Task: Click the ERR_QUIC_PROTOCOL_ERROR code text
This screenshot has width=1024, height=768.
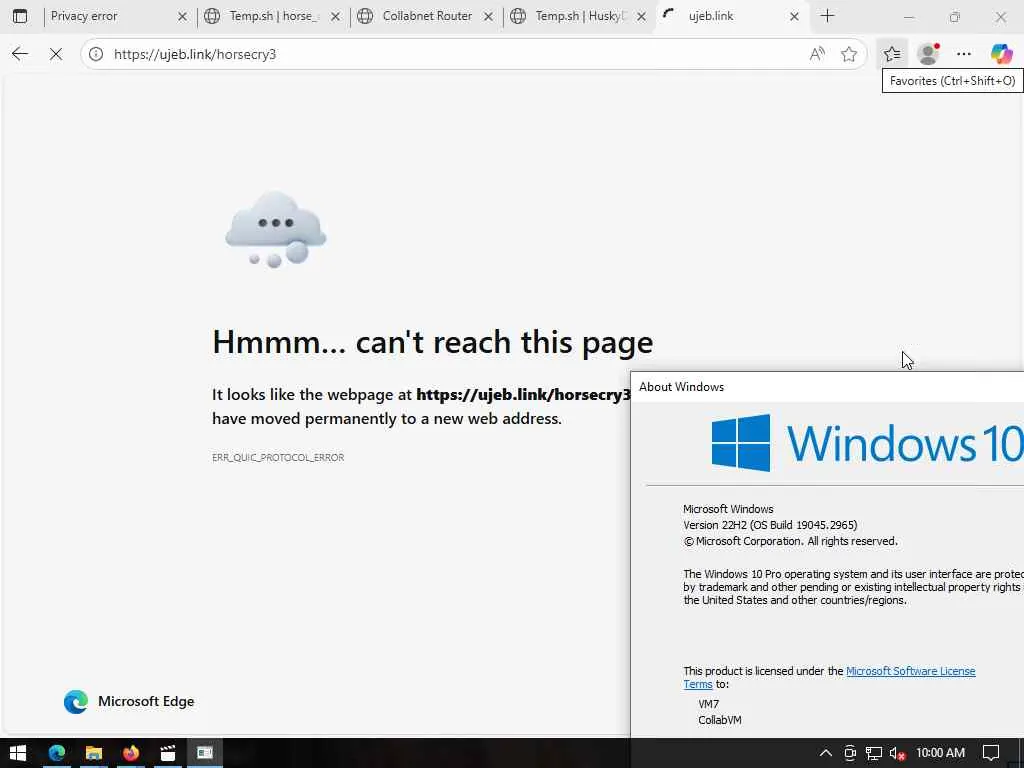Action: point(278,458)
